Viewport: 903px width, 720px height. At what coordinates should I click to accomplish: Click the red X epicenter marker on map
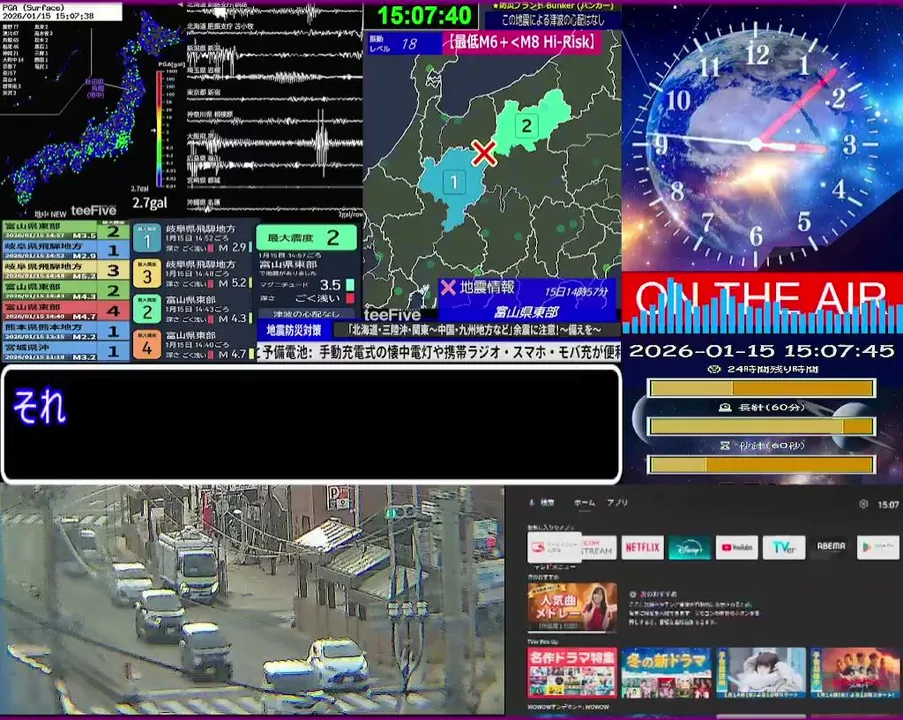pos(484,153)
